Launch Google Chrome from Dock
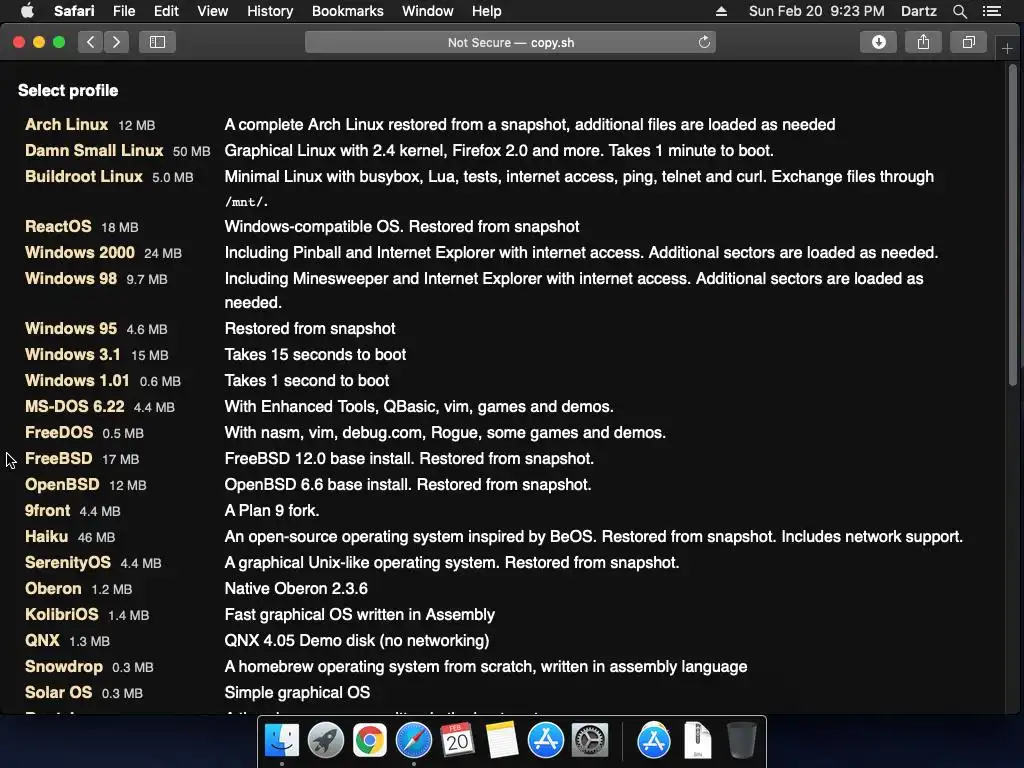The width and height of the screenshot is (1024, 768). 370,741
